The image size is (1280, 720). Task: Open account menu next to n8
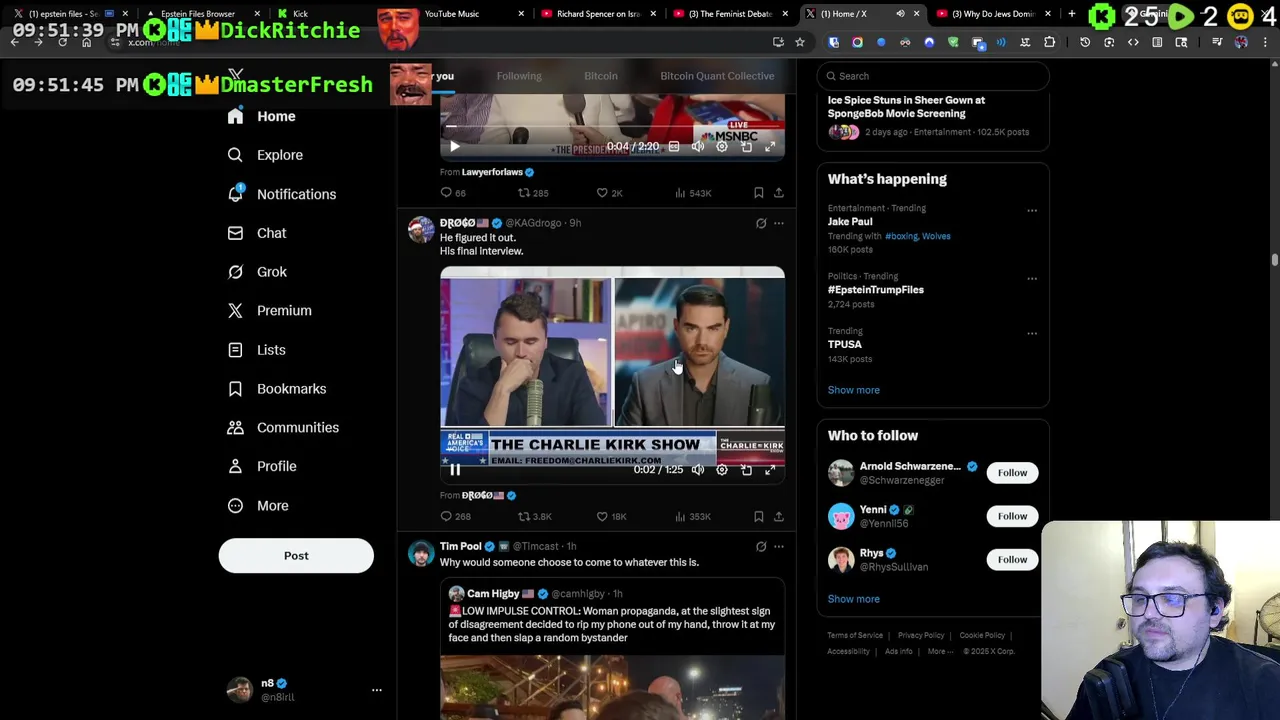377,690
